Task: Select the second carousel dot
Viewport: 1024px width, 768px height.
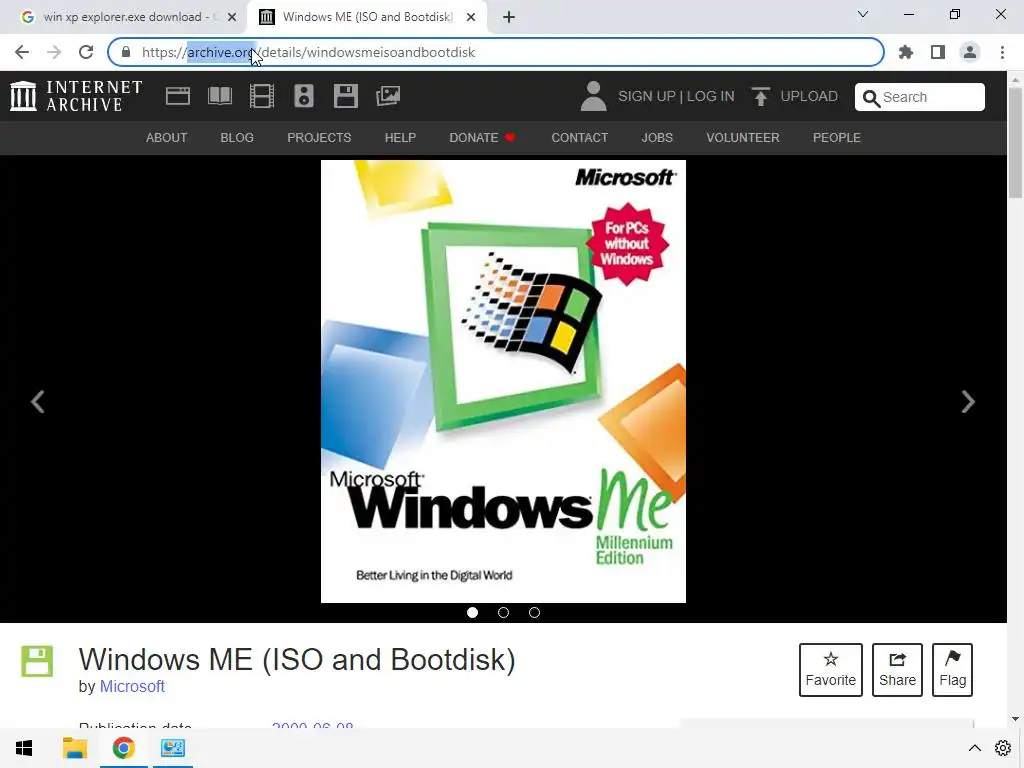Action: (x=504, y=613)
